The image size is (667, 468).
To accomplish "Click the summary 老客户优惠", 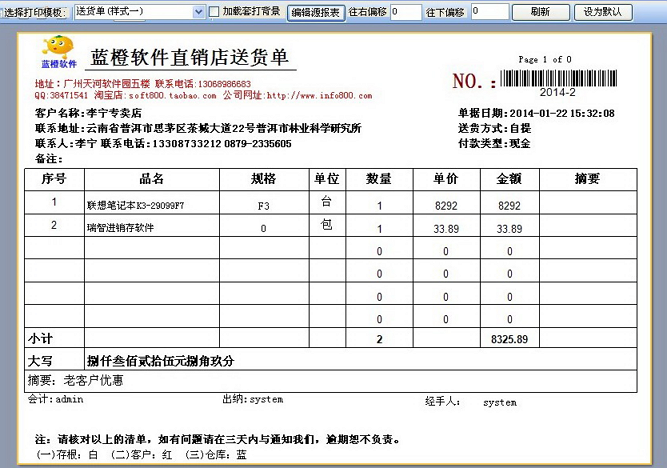I will 93,380.
